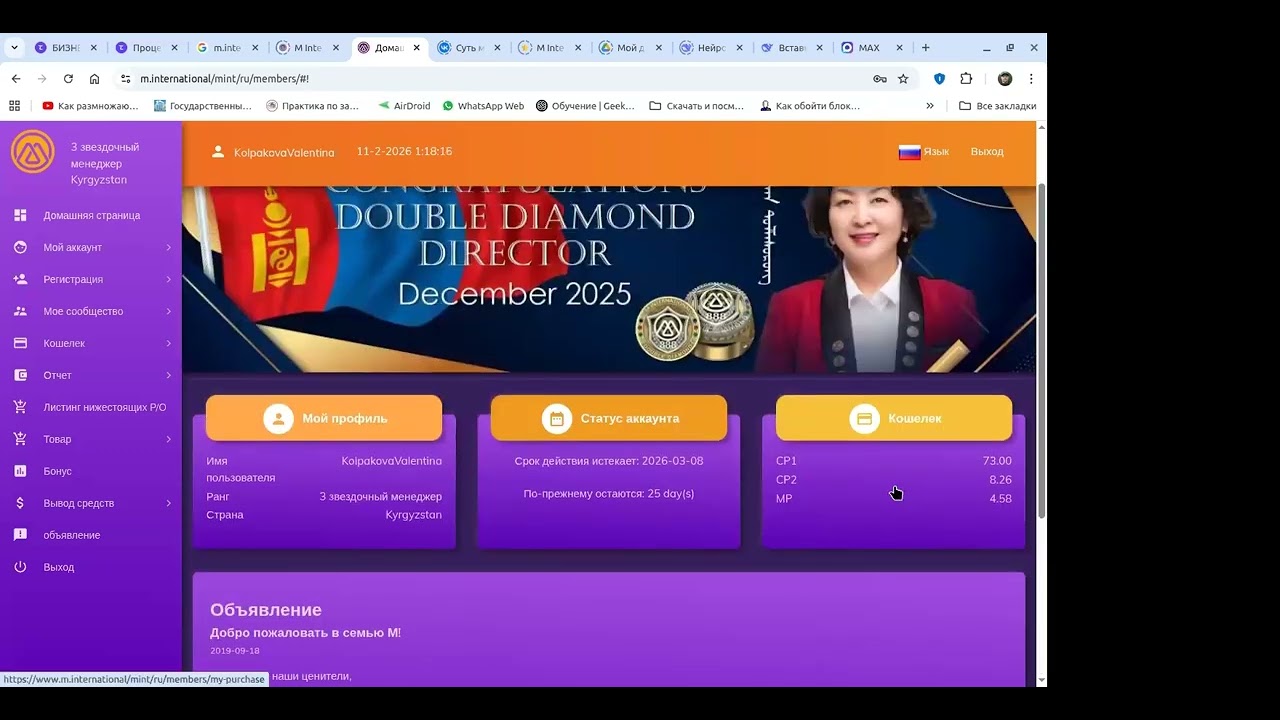Expand Мое сообщество submenu arrow

168,311
